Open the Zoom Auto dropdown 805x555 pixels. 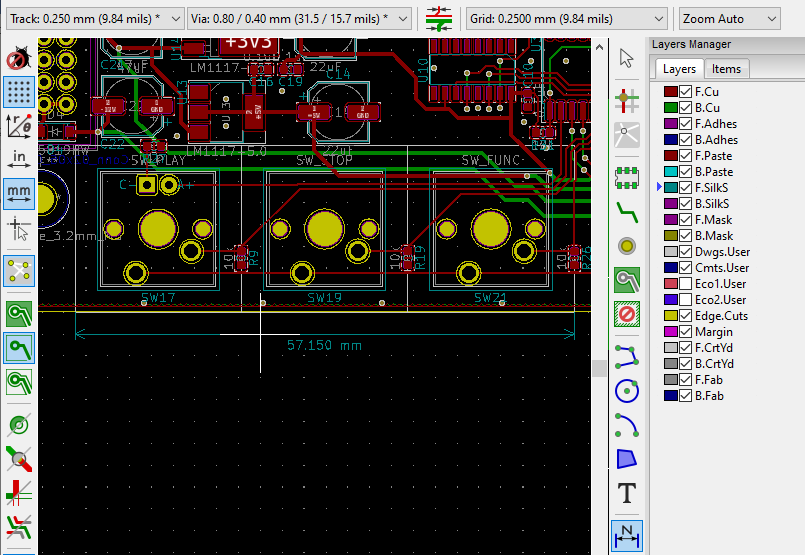730,19
